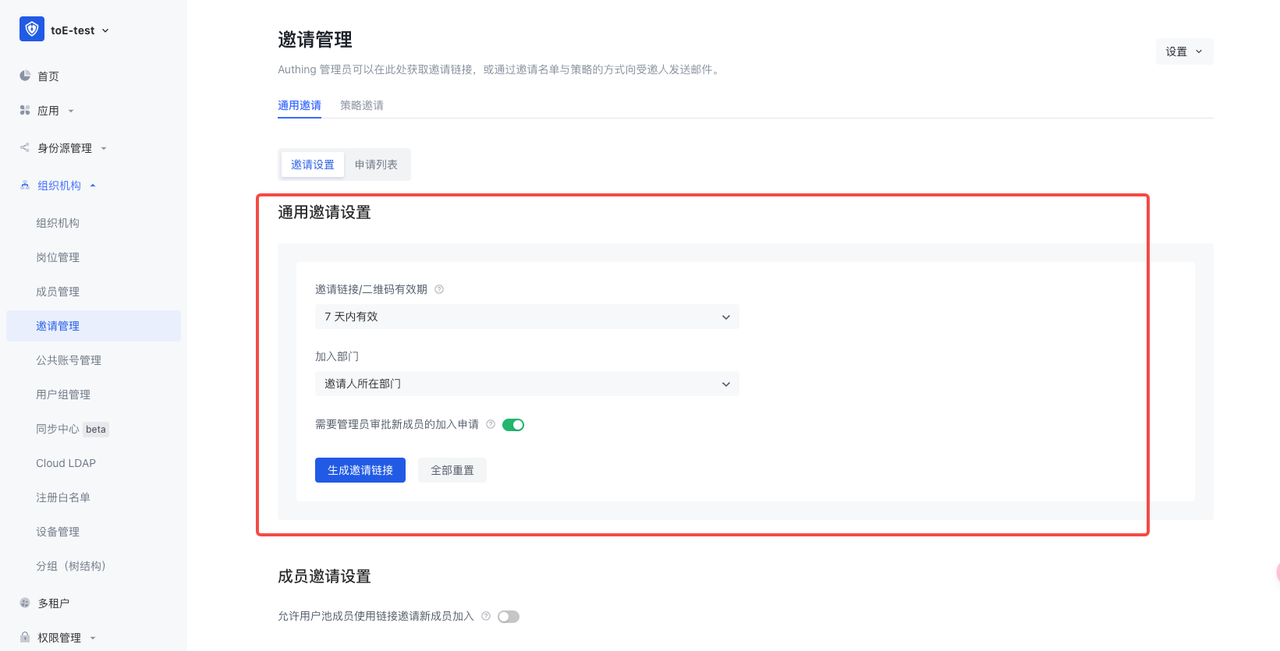Image resolution: width=1280 pixels, height=651 pixels.
Task: Expand the 设置 dropdown at top right
Action: (x=1184, y=52)
